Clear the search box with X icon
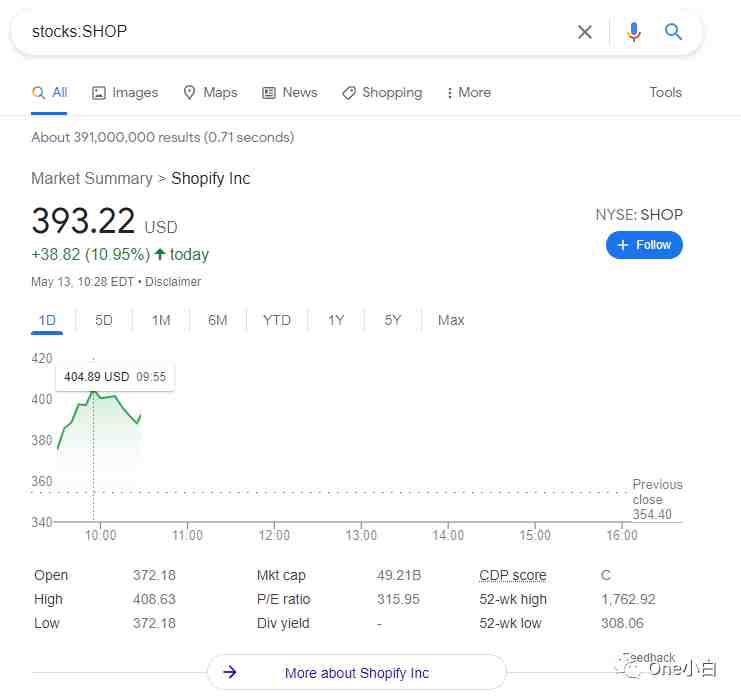The image size is (741, 700). [x=585, y=32]
